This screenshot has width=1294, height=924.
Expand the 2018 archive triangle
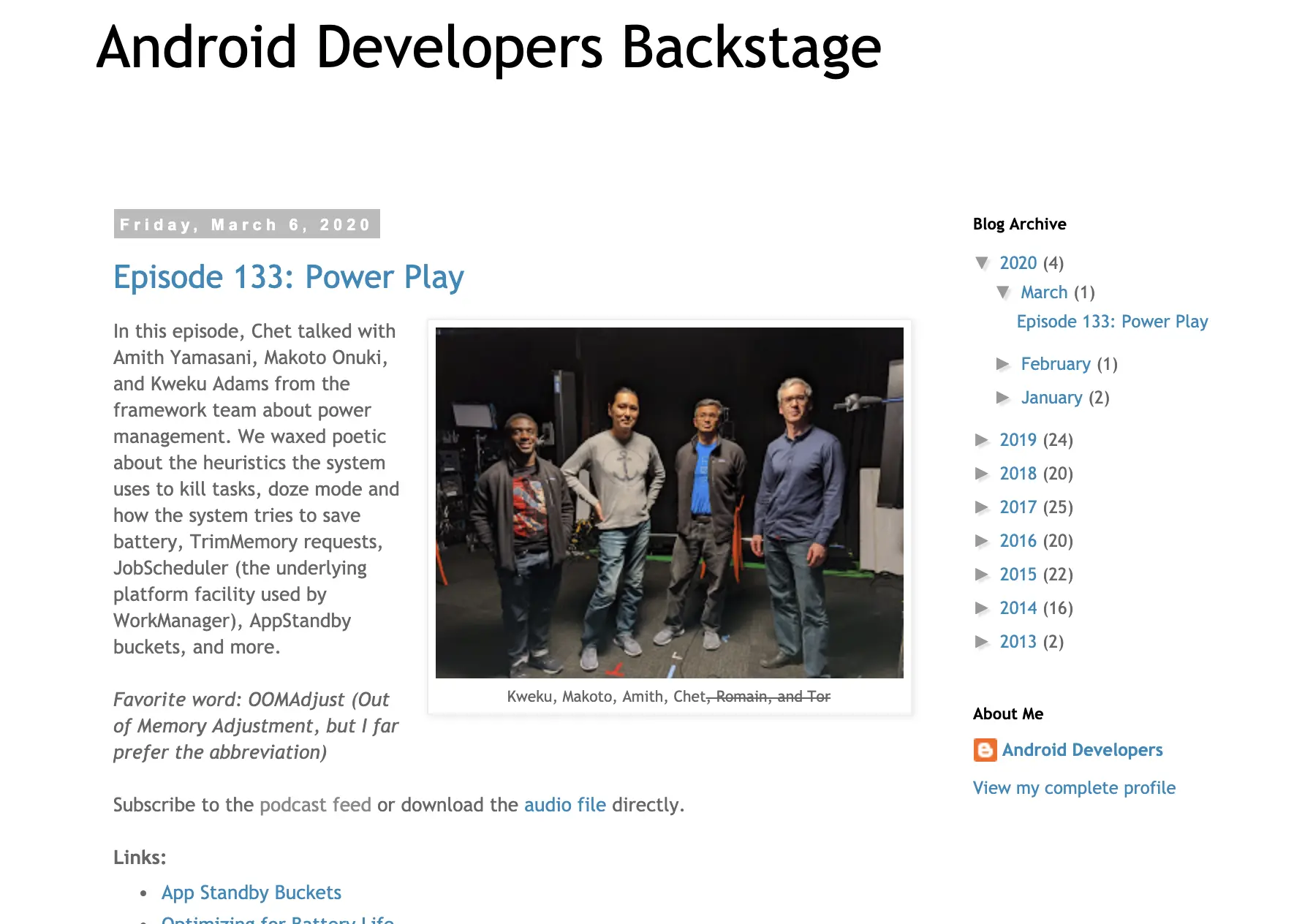pos(983,474)
